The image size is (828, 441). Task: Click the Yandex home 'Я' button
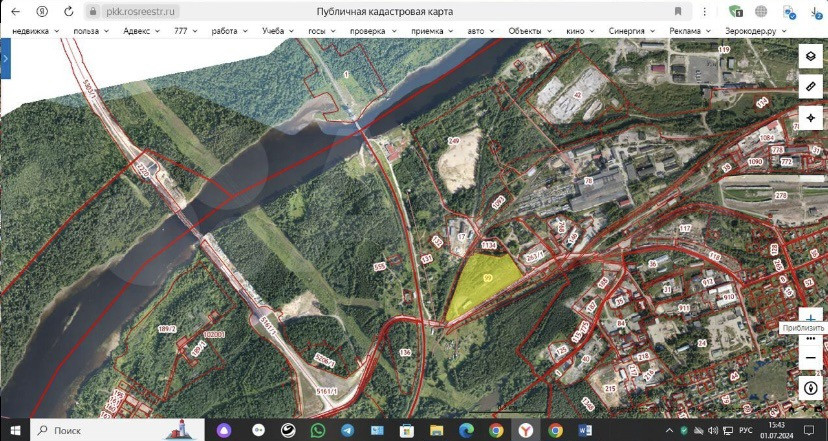tap(42, 11)
